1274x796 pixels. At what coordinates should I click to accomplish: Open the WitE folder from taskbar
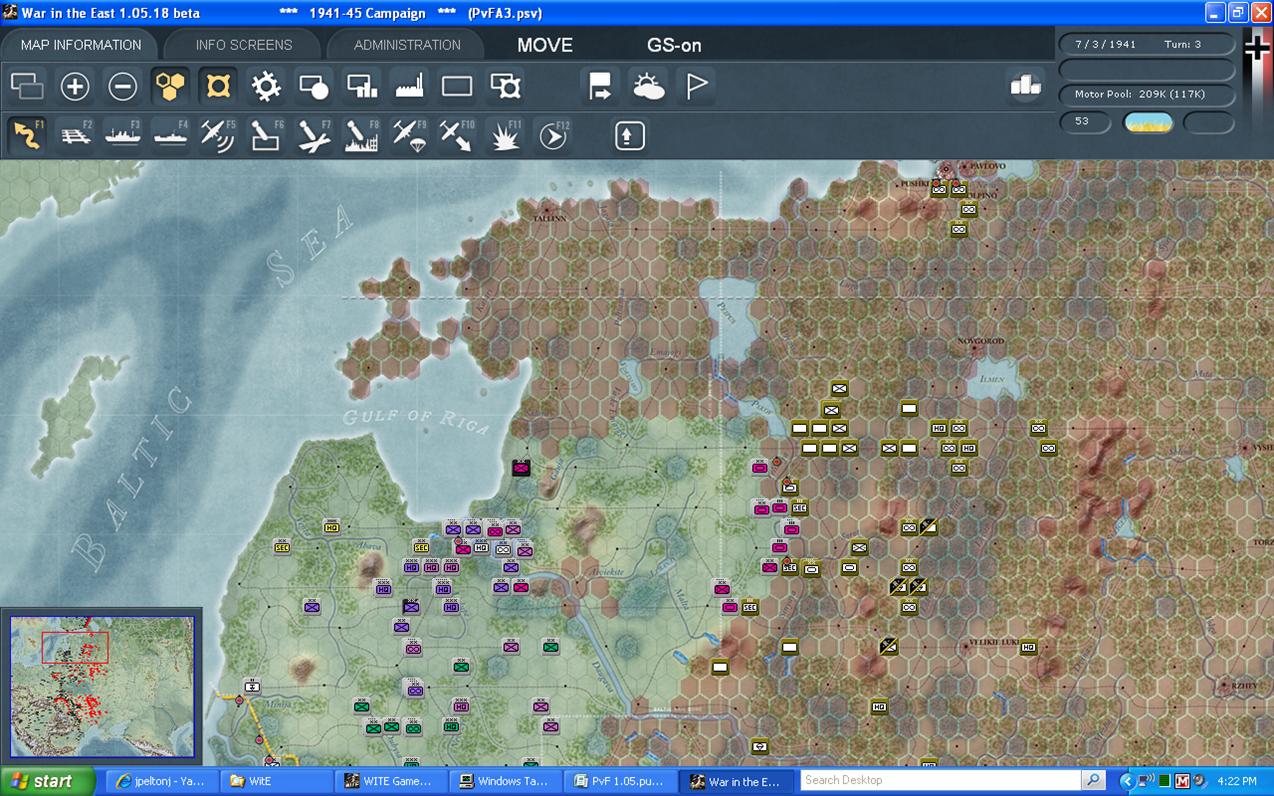[277, 781]
